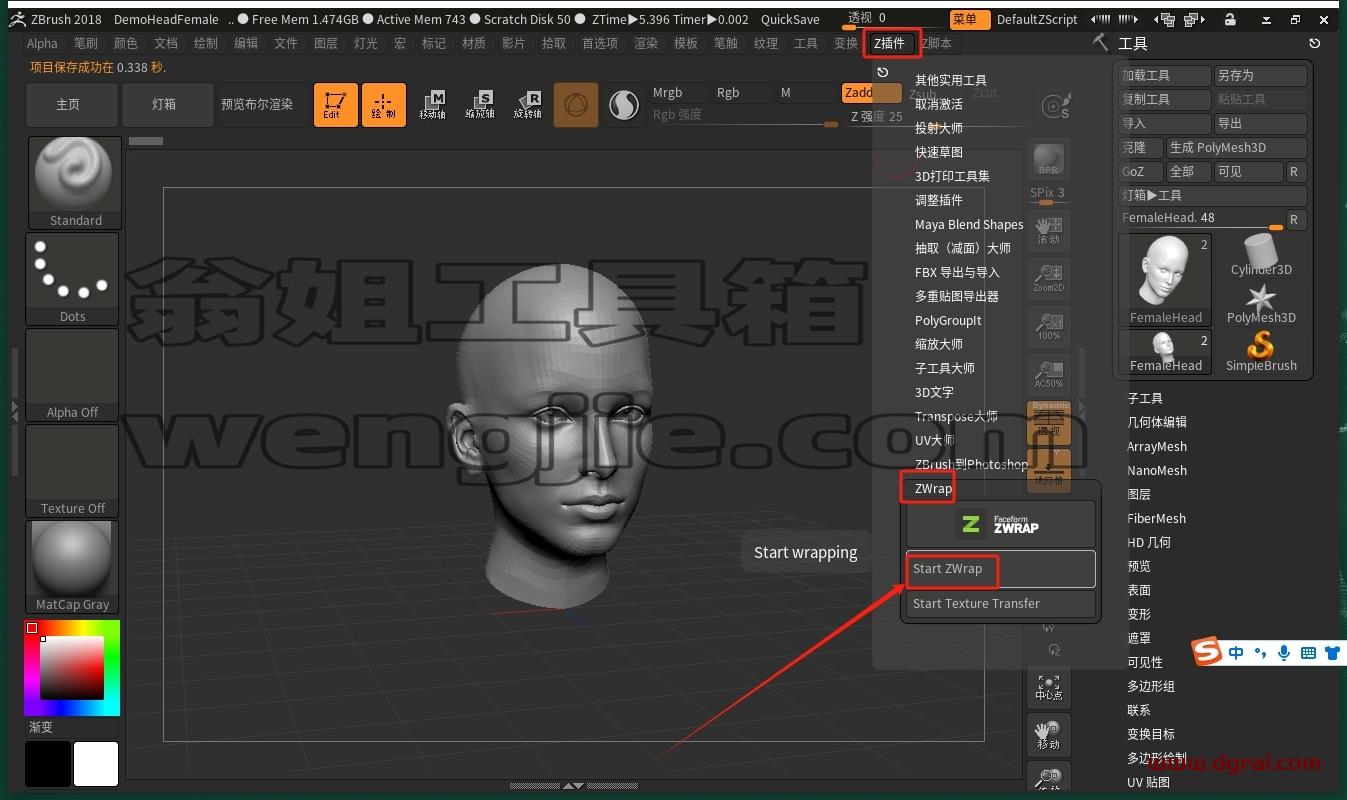Click the AC50% half-size icon

[1048, 374]
